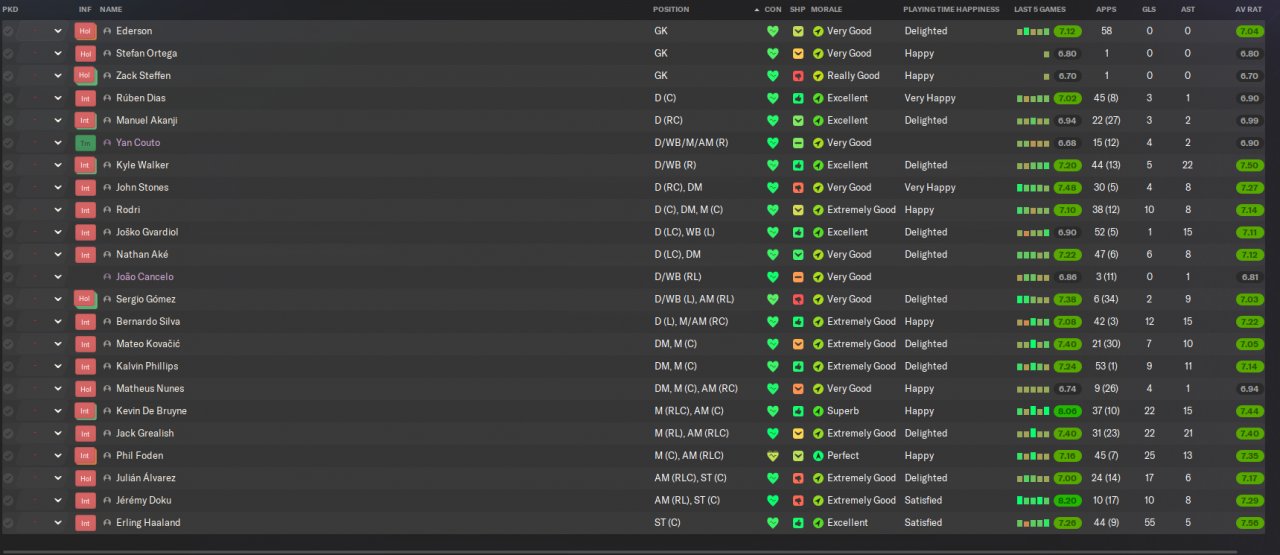This screenshot has height=555, width=1280.
Task: Click Kevin De Bruyne's condition heart icon
Action: [772, 411]
